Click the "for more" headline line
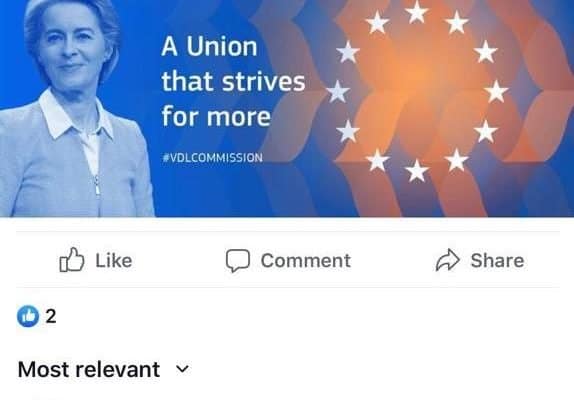This screenshot has width=574, height=400. [x=216, y=116]
